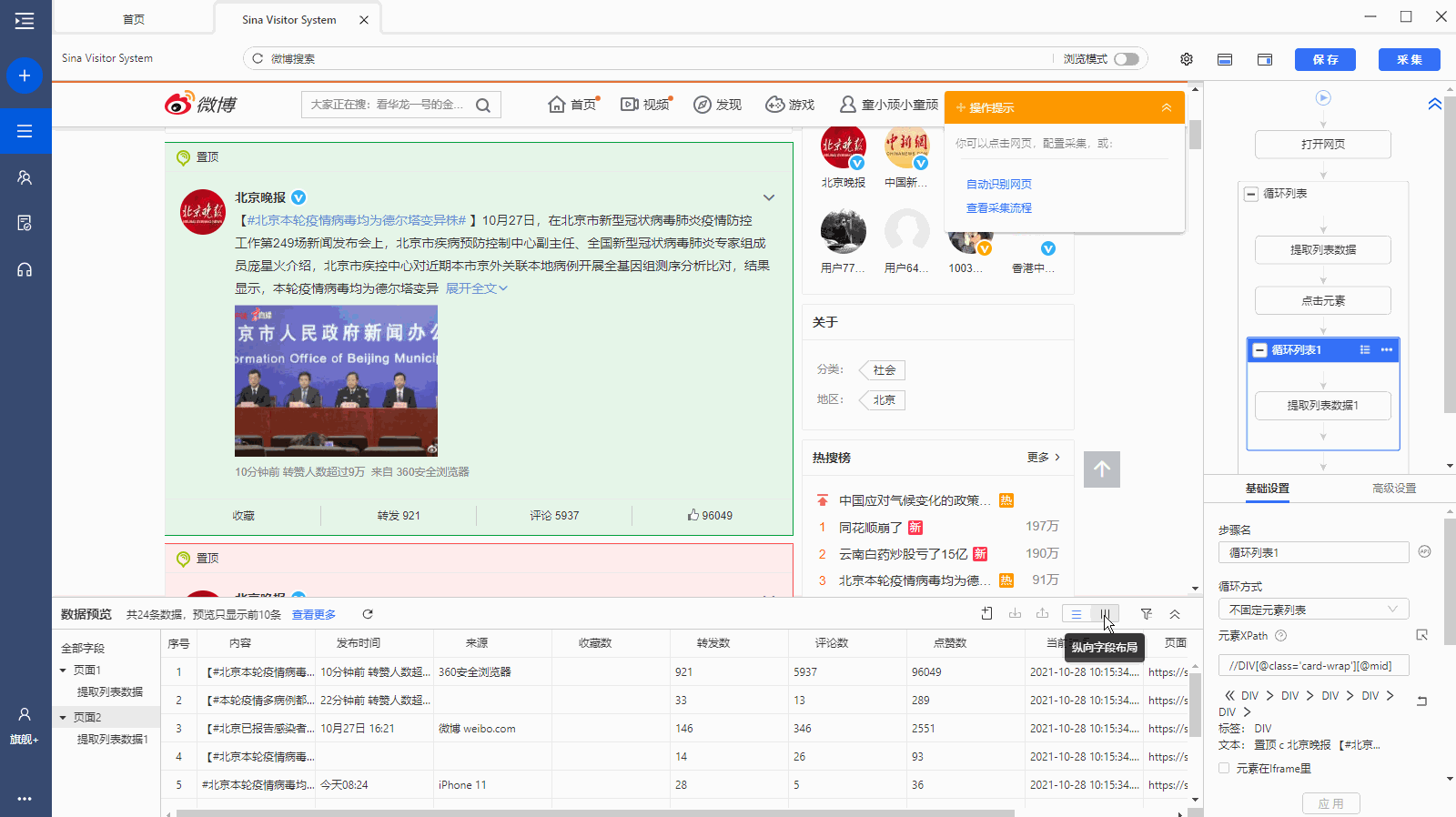Click the 查看采集流程 link
Viewport: 1456px width, 817px height.
(999, 208)
